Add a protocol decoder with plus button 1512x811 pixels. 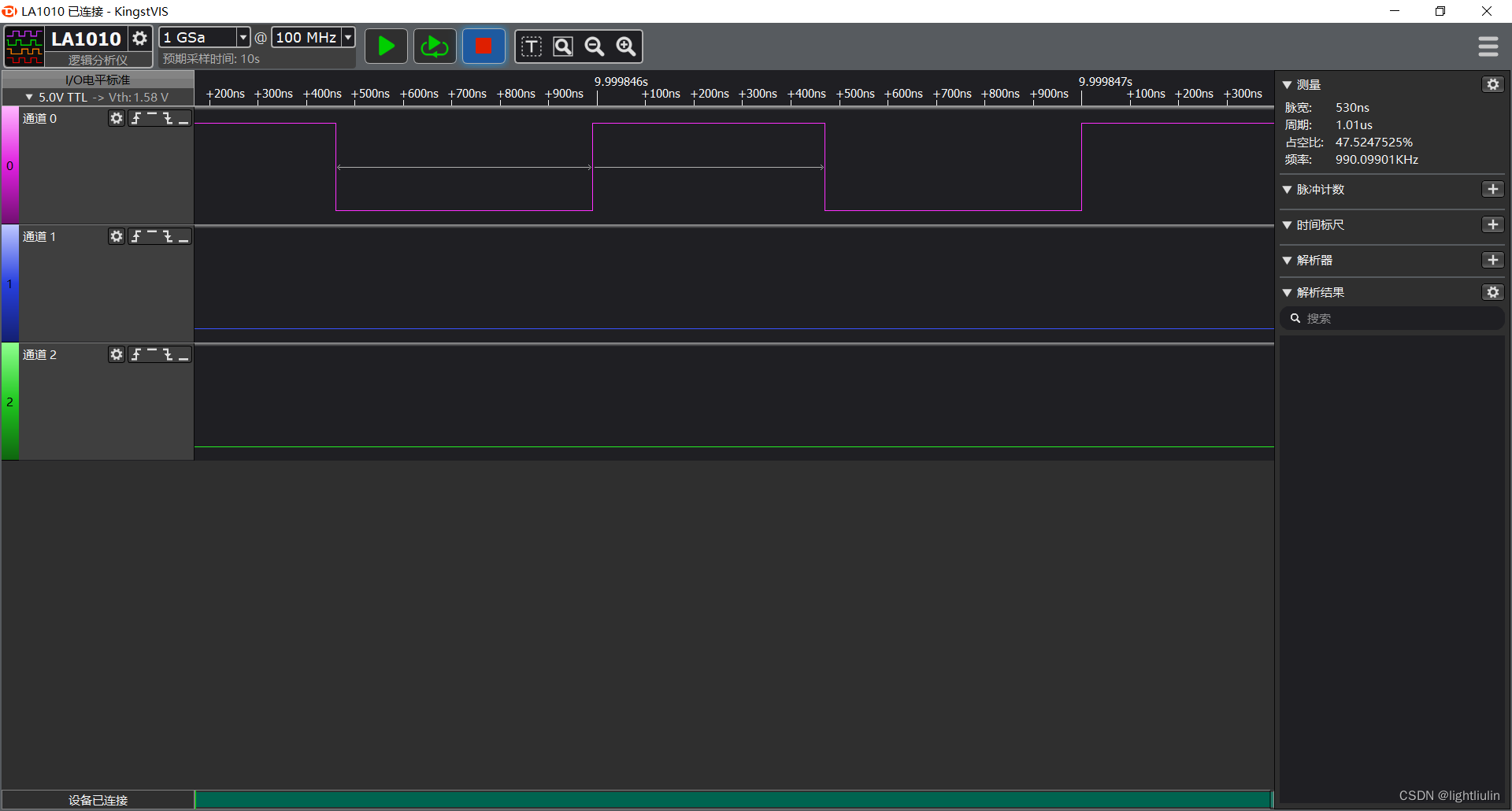coord(1493,260)
